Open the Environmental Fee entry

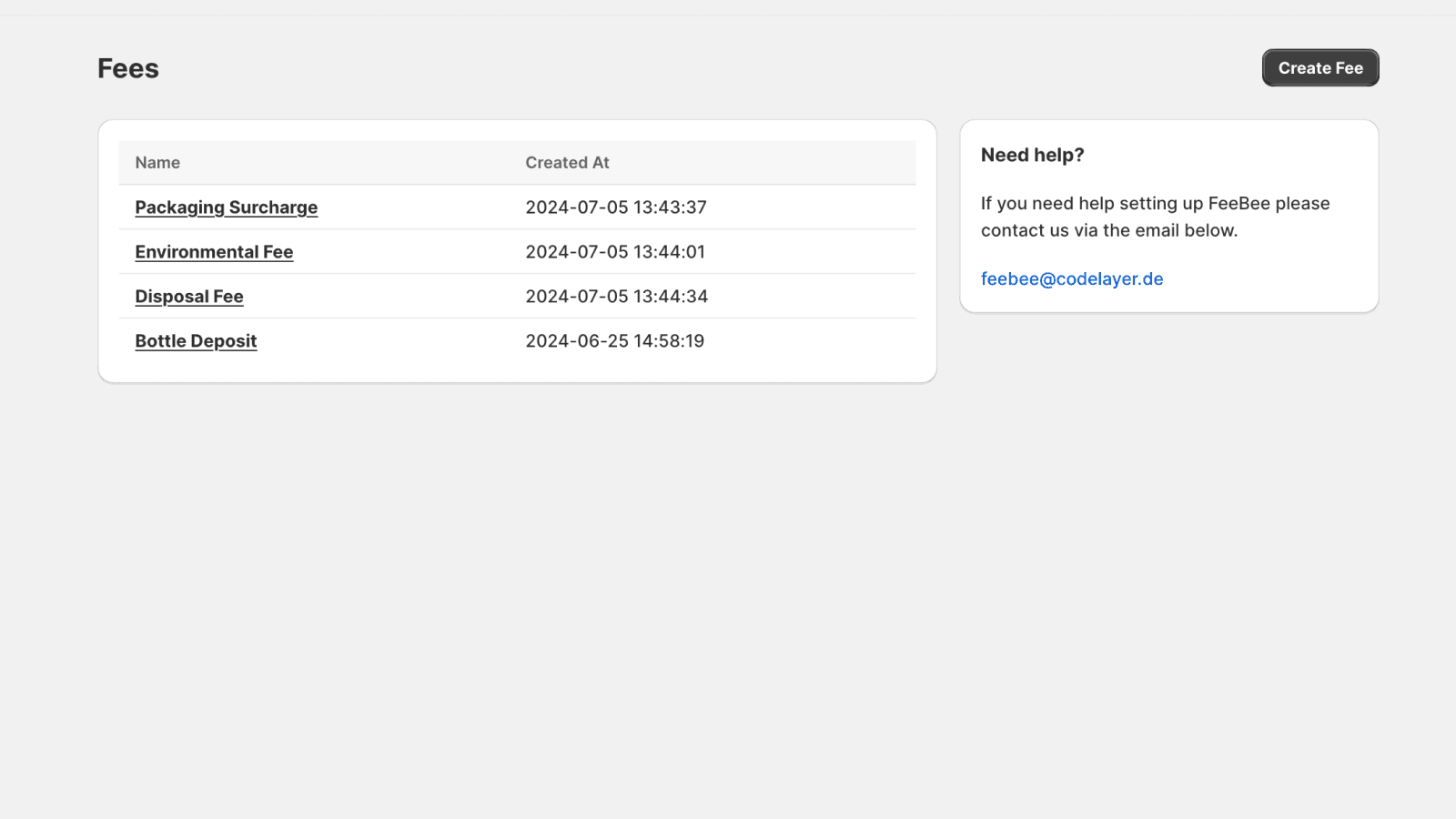click(x=214, y=252)
